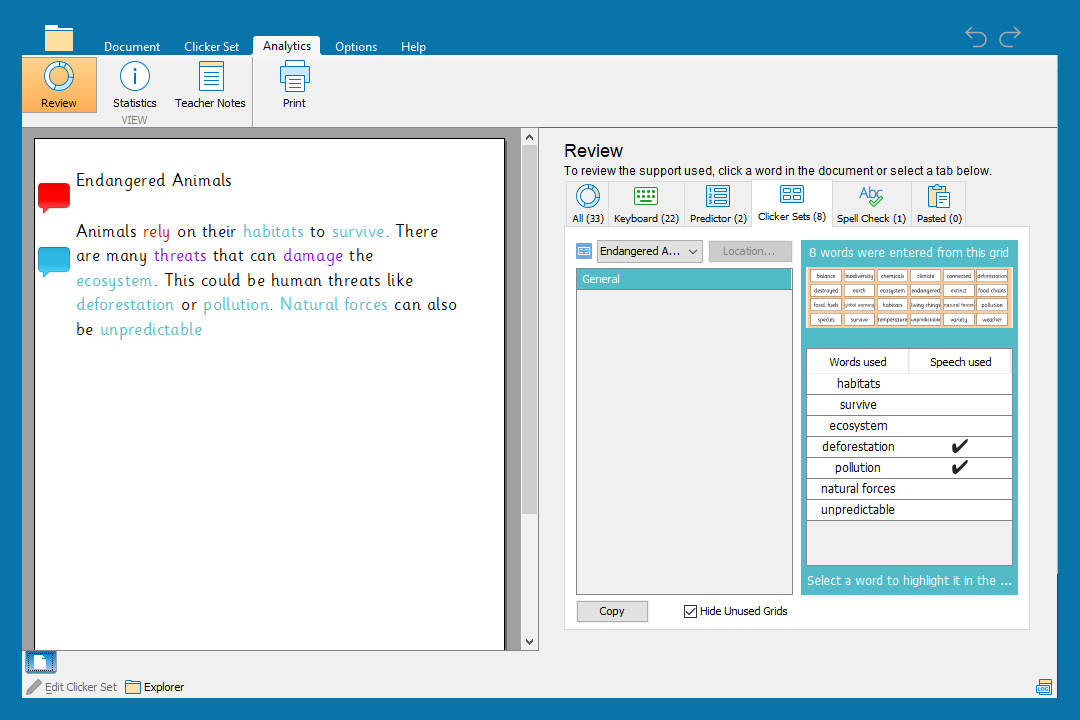This screenshot has width=1080, height=720.
Task: Click the Review icon in the ribbon
Action: (59, 85)
